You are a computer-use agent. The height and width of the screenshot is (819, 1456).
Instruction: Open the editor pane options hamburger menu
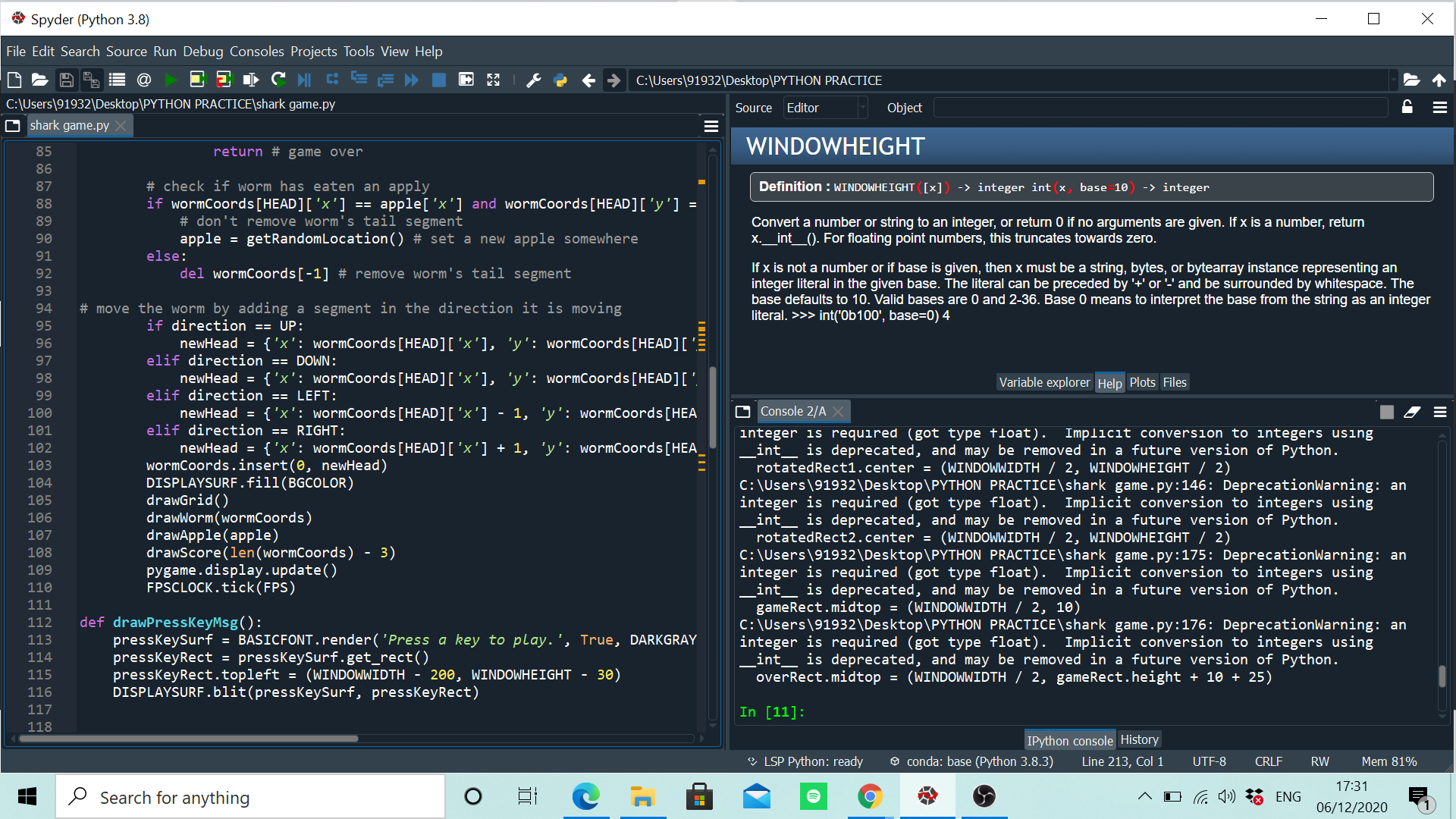tap(711, 126)
